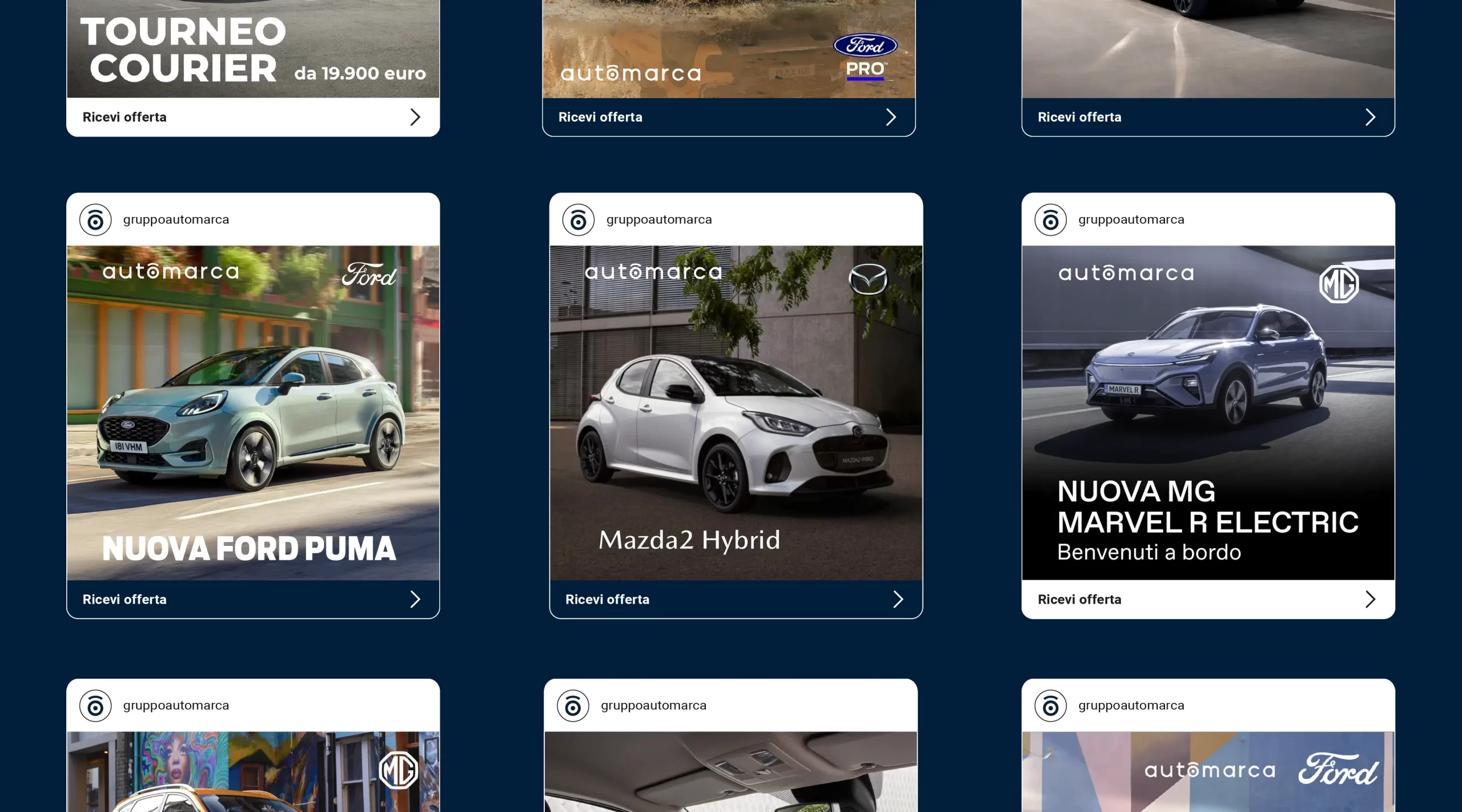Click the 'Benvenuti a bordo' text
The width and height of the screenshot is (1462, 812).
1149,552
